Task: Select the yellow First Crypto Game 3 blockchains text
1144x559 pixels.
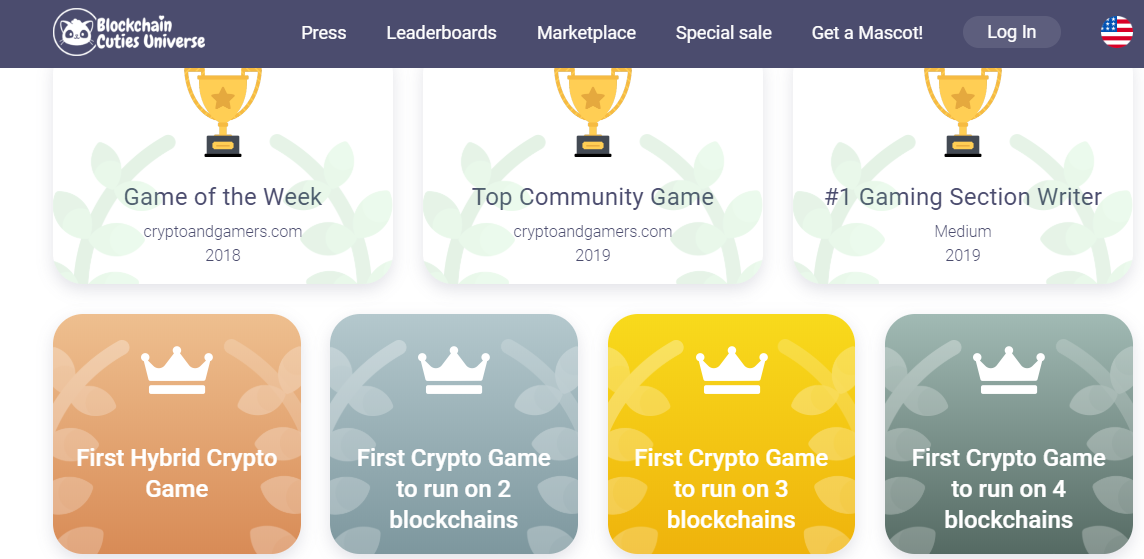Action: click(x=731, y=489)
